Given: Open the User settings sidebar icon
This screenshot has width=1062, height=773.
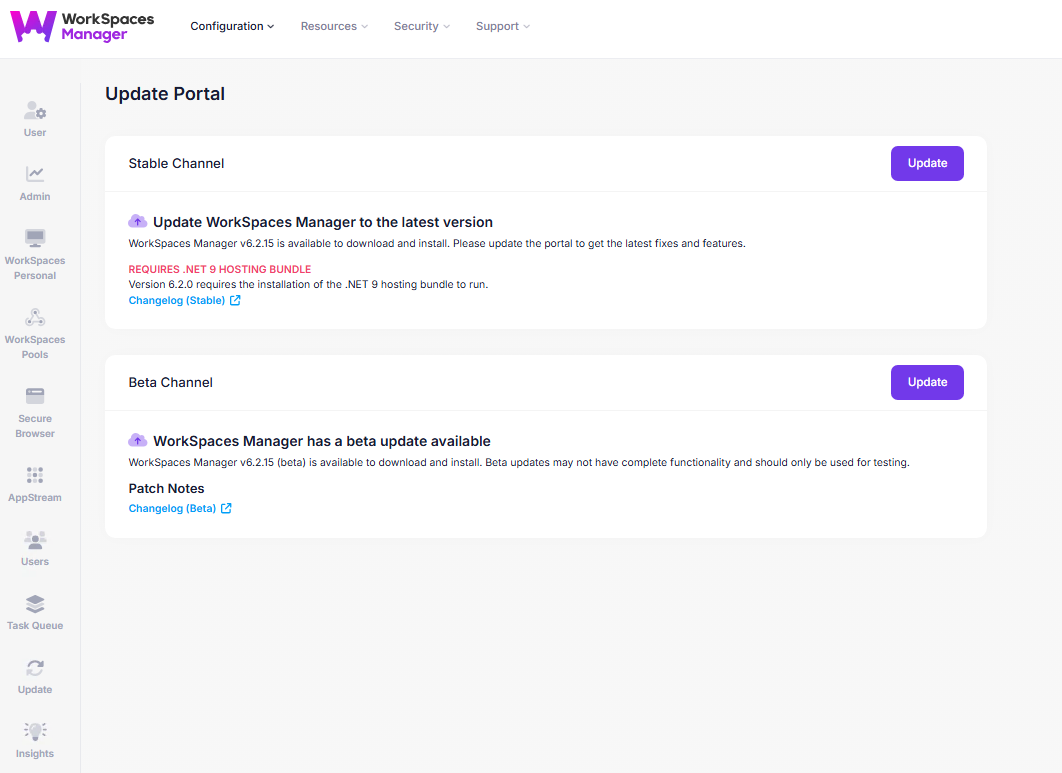Looking at the screenshot, I should tap(35, 113).
